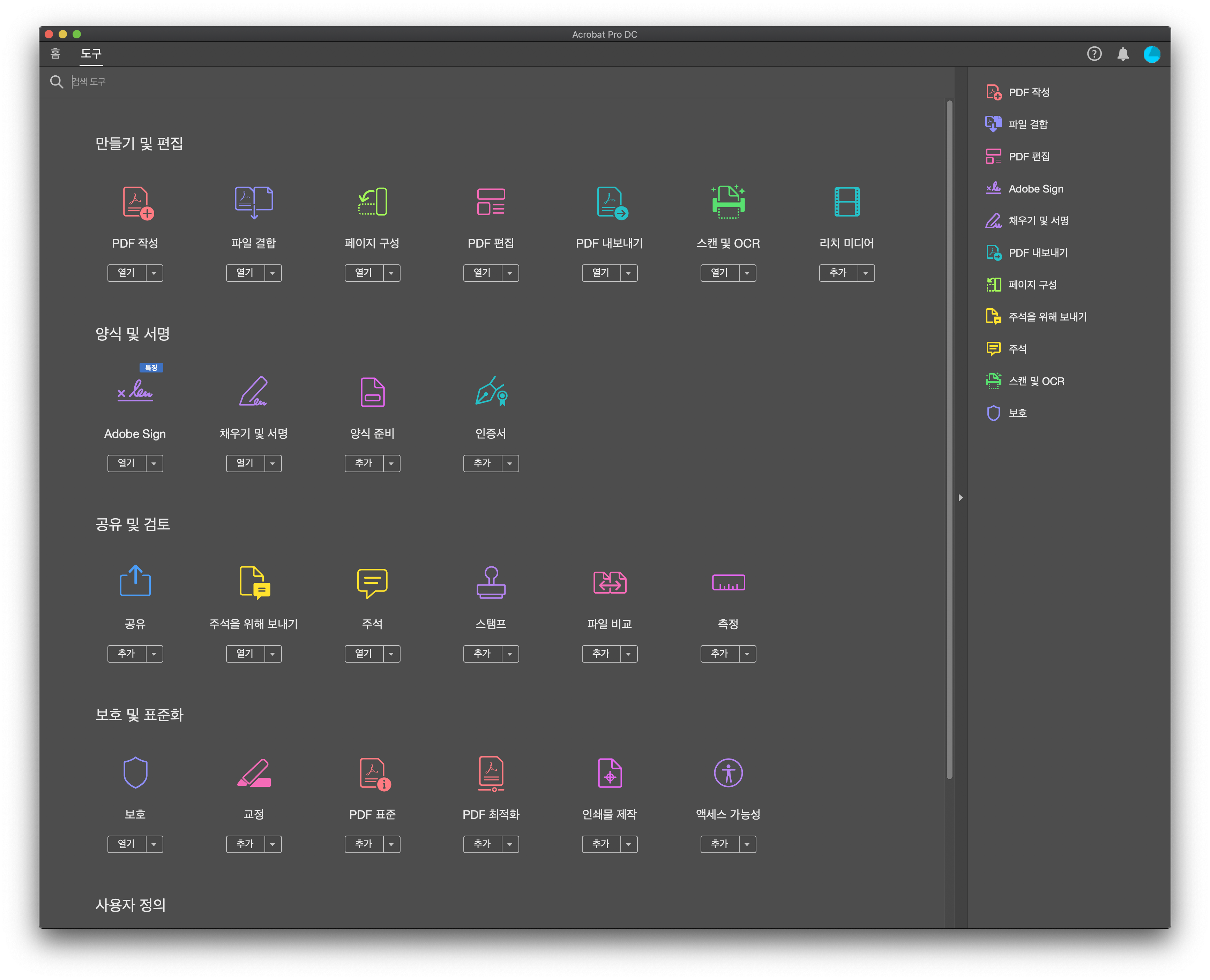1210x980 pixels.
Task: Select the Measure (측정) ruler icon
Action: coord(728,582)
